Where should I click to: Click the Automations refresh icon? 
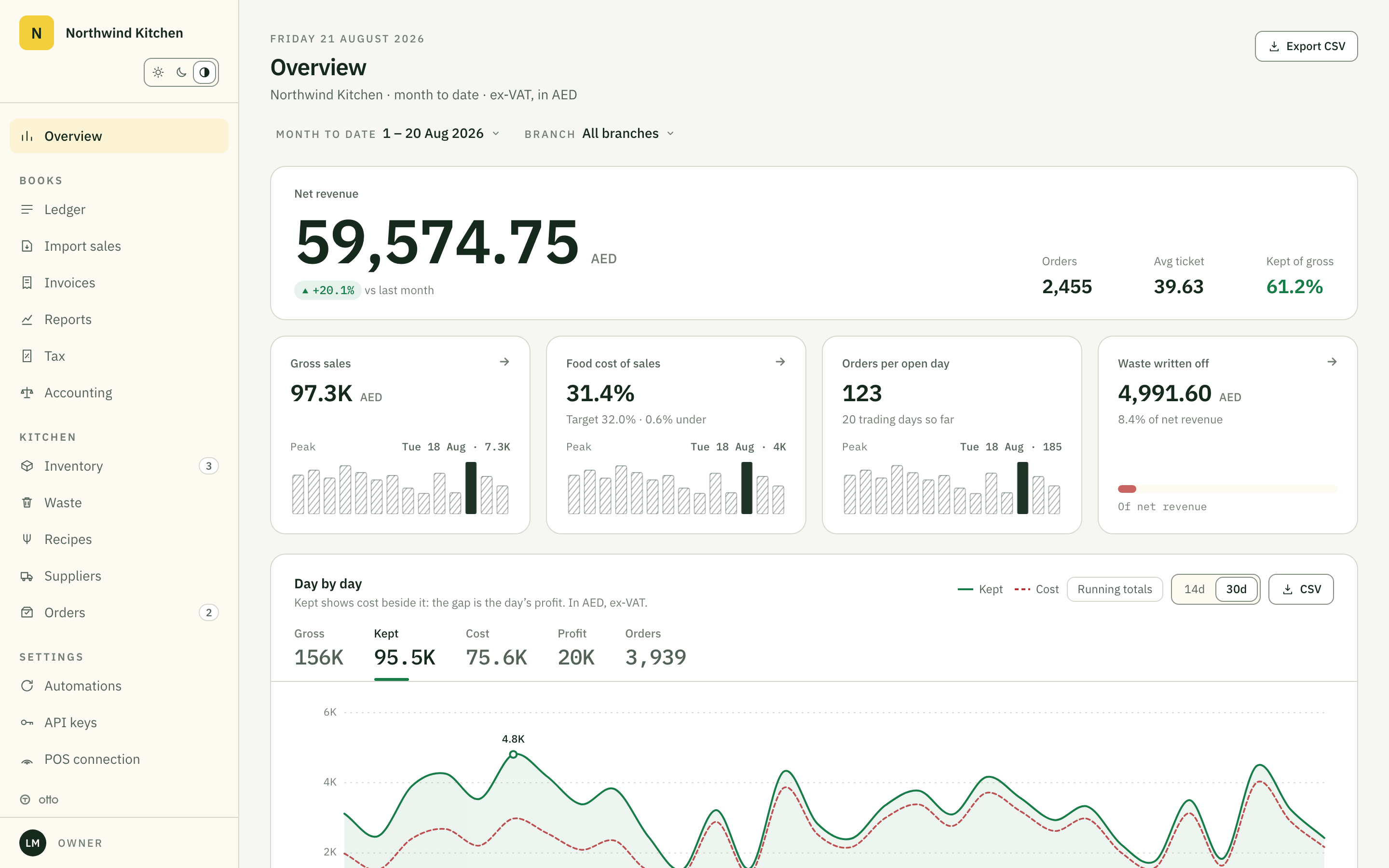point(27,686)
